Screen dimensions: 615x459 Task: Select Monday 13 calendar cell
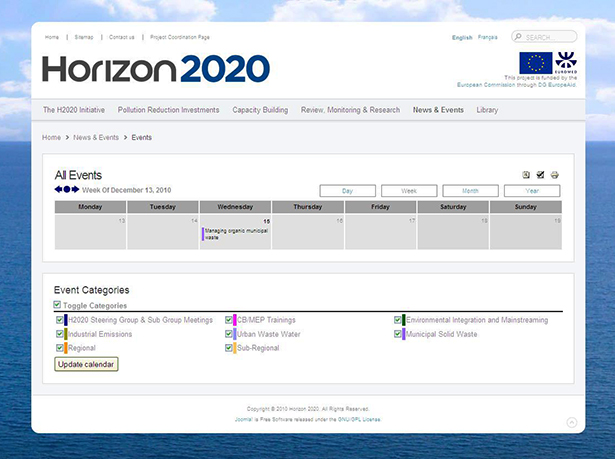coord(90,232)
